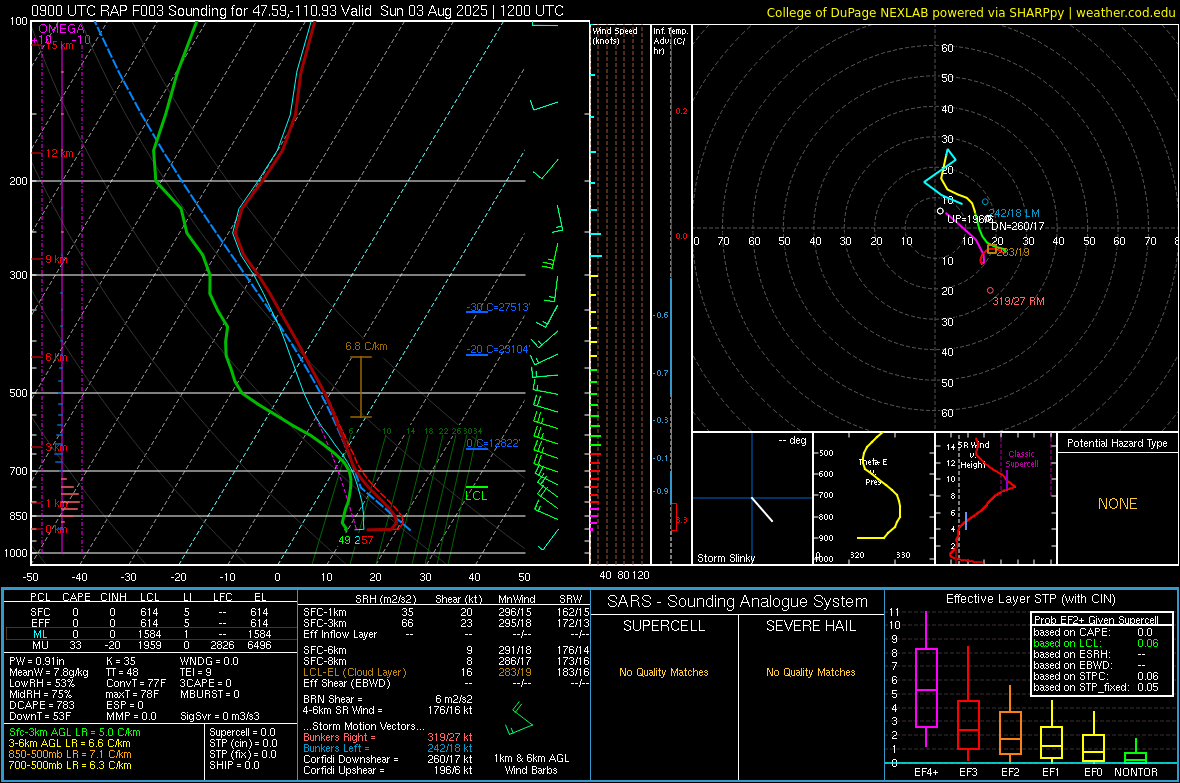Click the 12 km height marker label
Viewport: 1180px width, 783px height.
click(60, 153)
